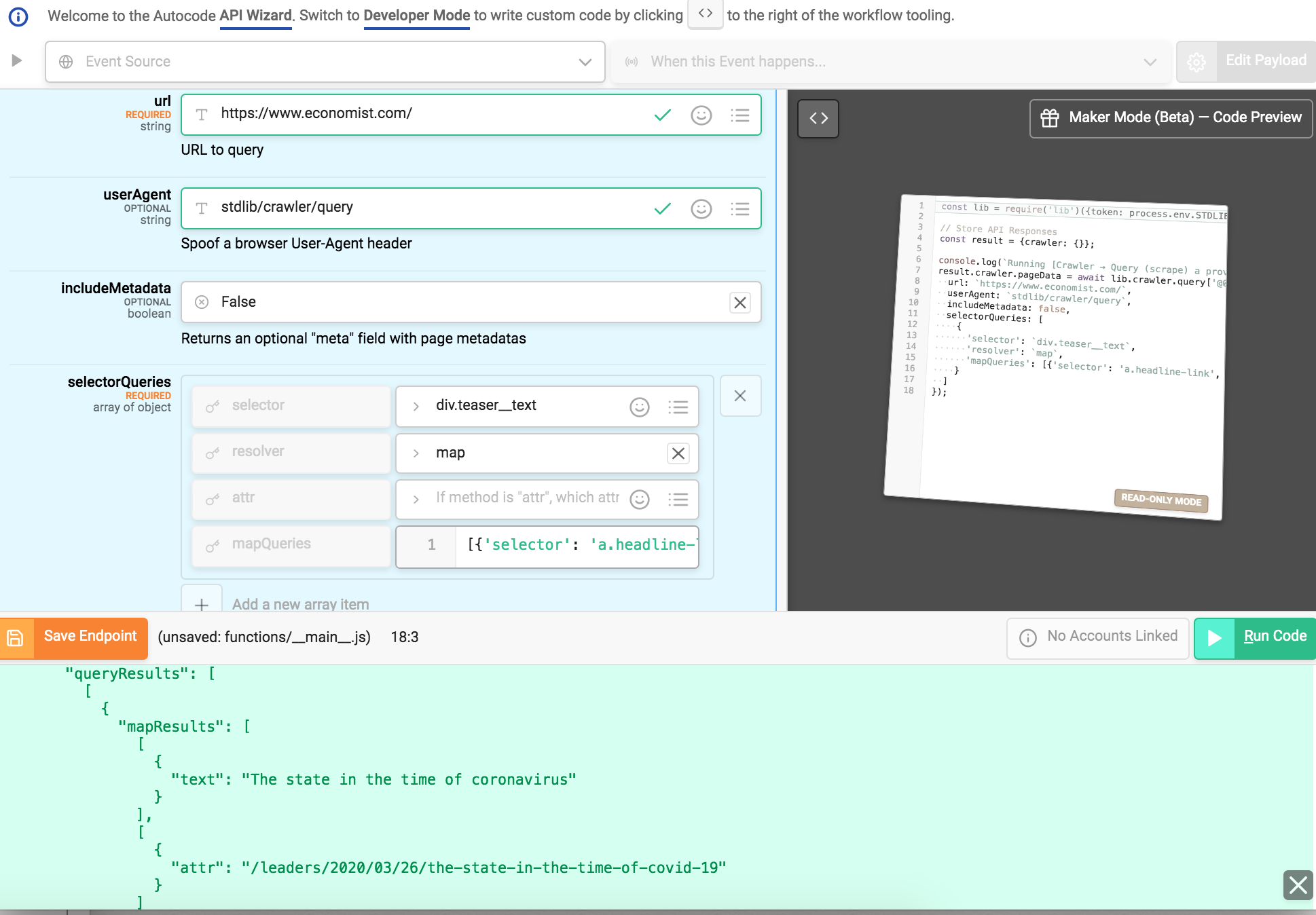The height and width of the screenshot is (915, 1316).
Task: Click the green checkmark in userAgent field
Action: tap(663, 208)
